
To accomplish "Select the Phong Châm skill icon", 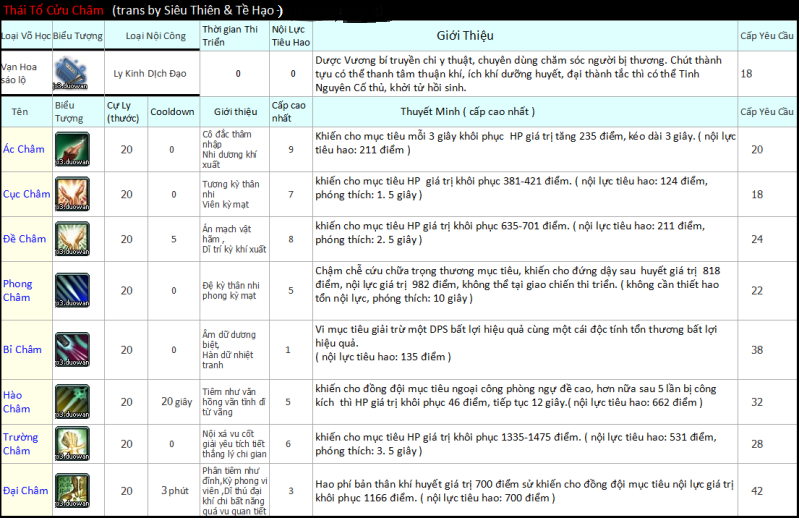I will click(72, 290).
